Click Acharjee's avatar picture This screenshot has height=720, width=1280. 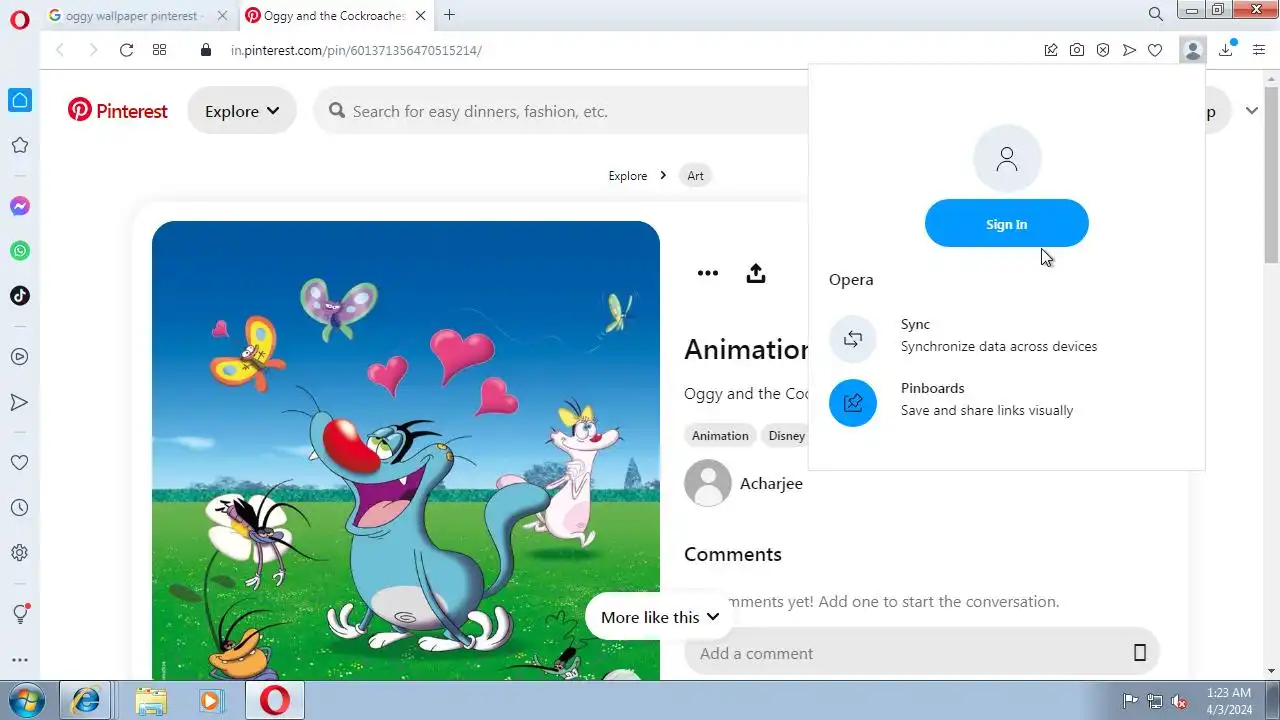coord(708,484)
